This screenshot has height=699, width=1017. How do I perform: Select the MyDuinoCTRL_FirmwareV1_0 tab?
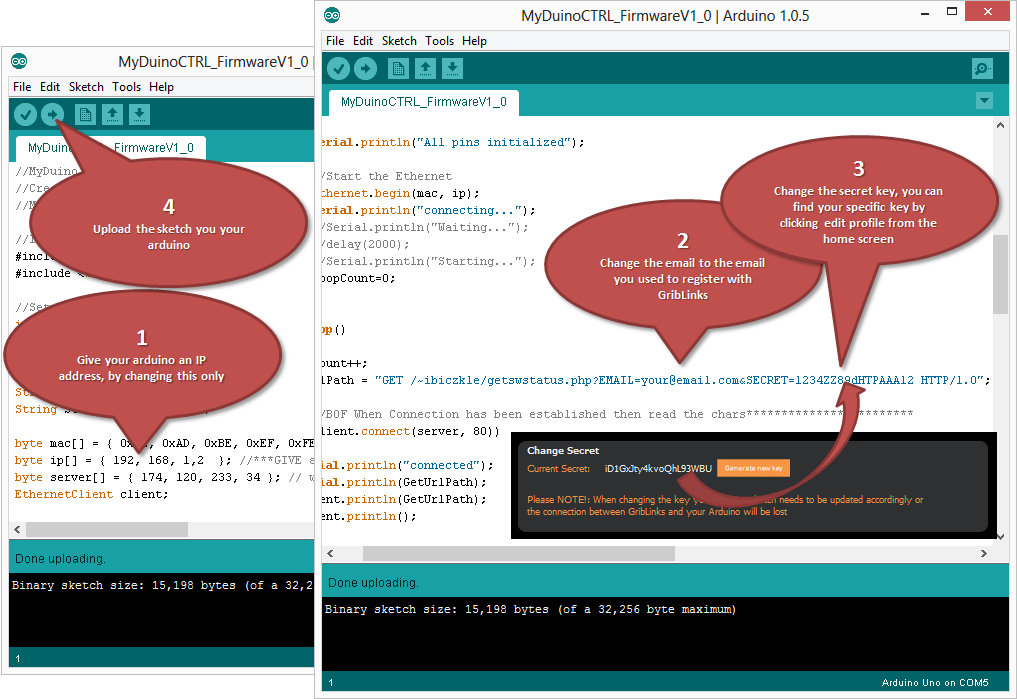point(424,102)
